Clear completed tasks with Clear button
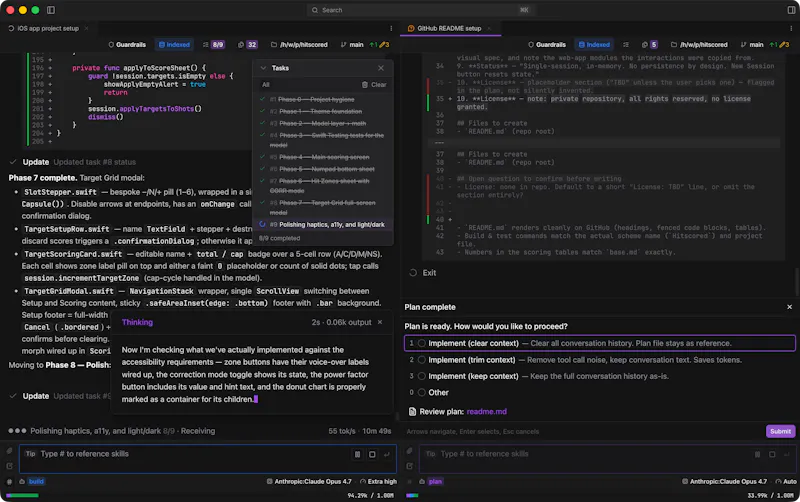800x502 pixels. pyautogui.click(x=374, y=85)
